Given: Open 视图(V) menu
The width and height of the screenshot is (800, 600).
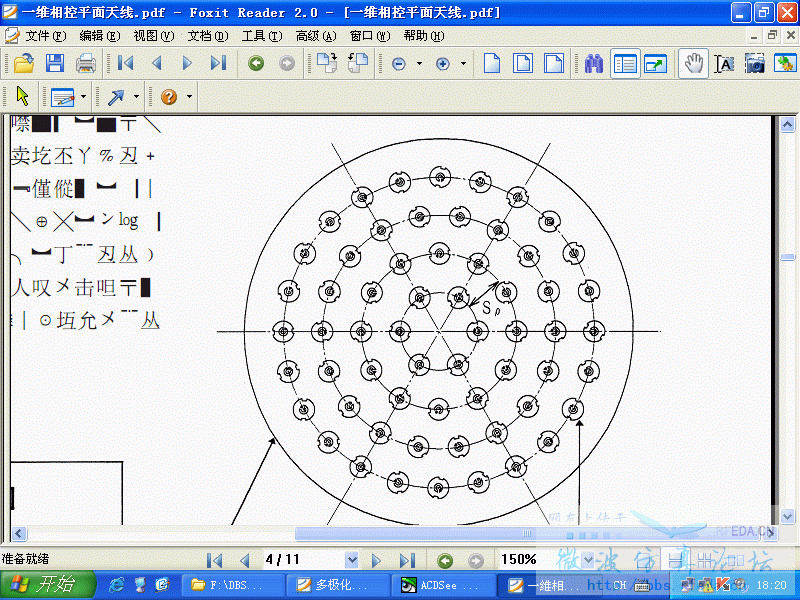Looking at the screenshot, I should click(x=154, y=36).
